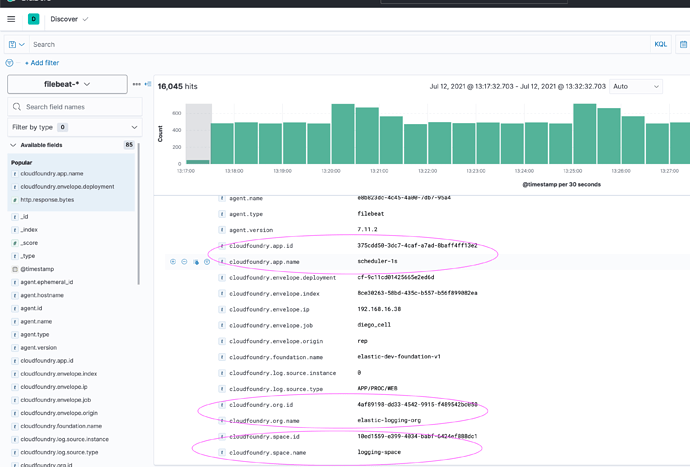This screenshot has width=690, height=467.
Task: Open the Auto interval dropdown
Action: (636, 87)
